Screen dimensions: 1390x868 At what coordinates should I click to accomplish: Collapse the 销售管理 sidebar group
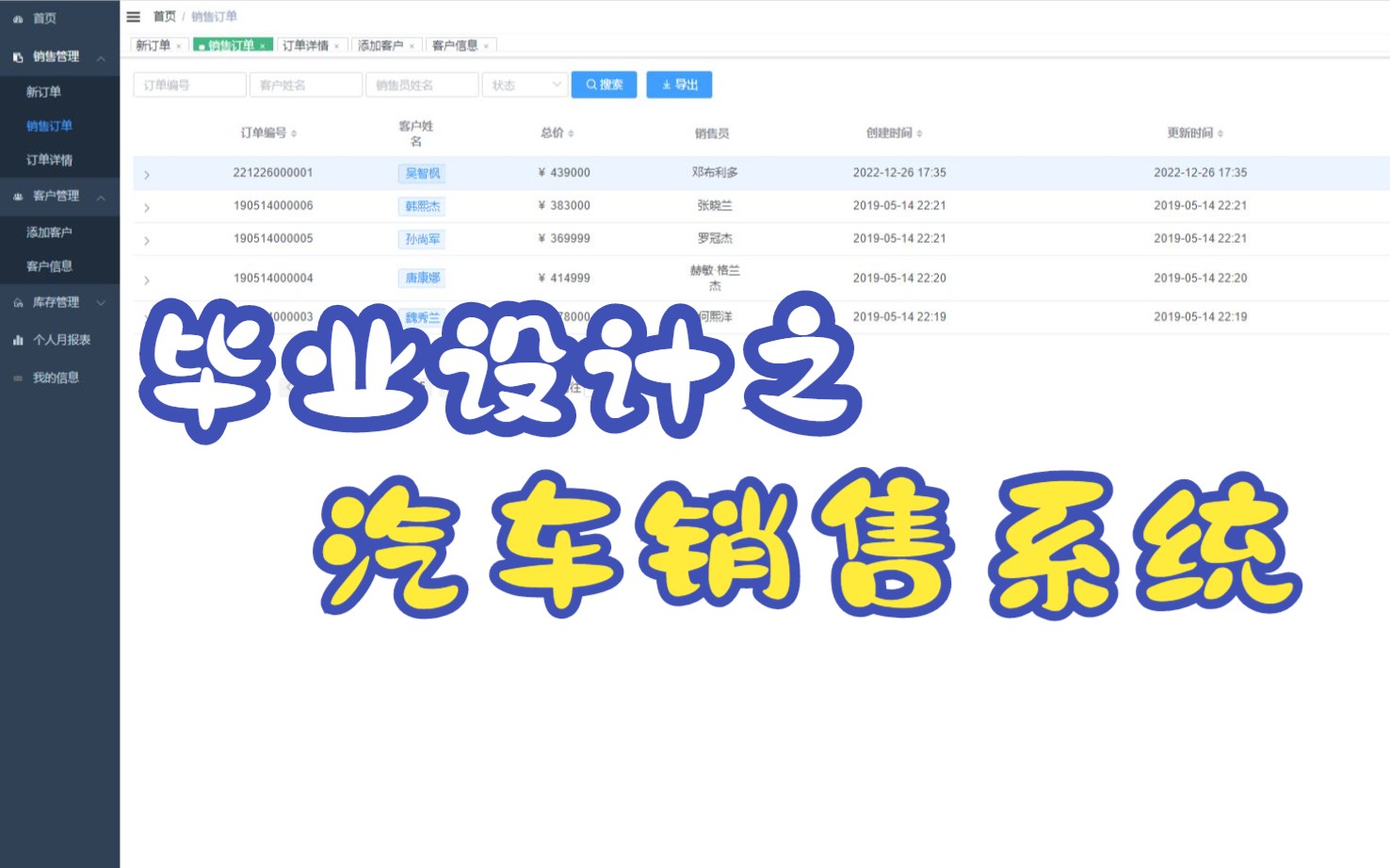pyautogui.click(x=101, y=58)
